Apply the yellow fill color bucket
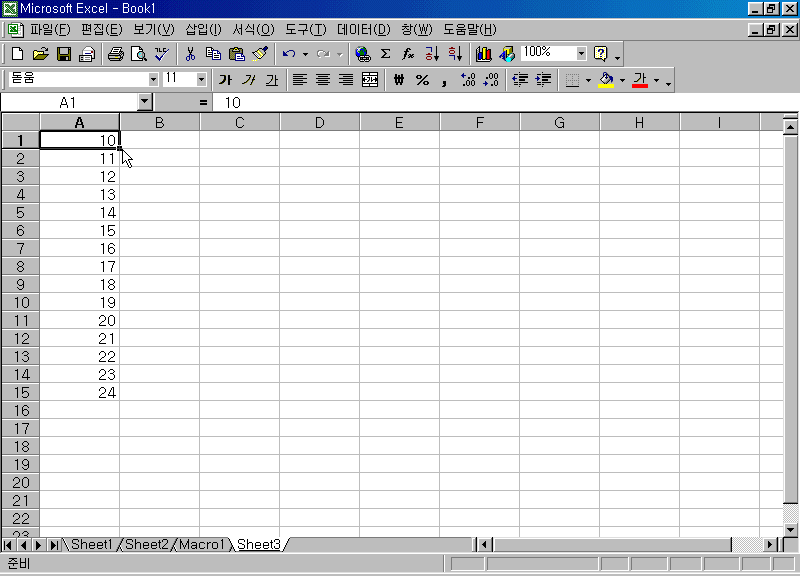800x576 pixels. [x=606, y=80]
